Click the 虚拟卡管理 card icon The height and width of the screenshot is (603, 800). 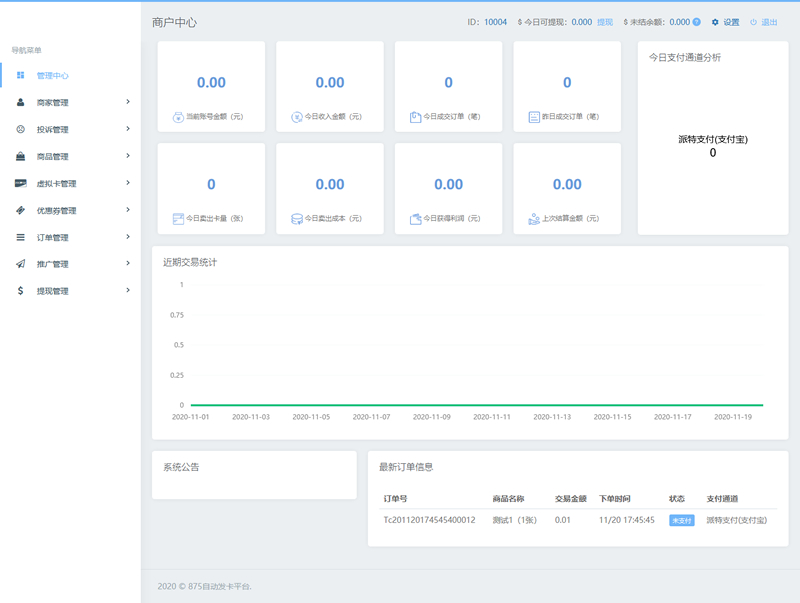click(21, 184)
